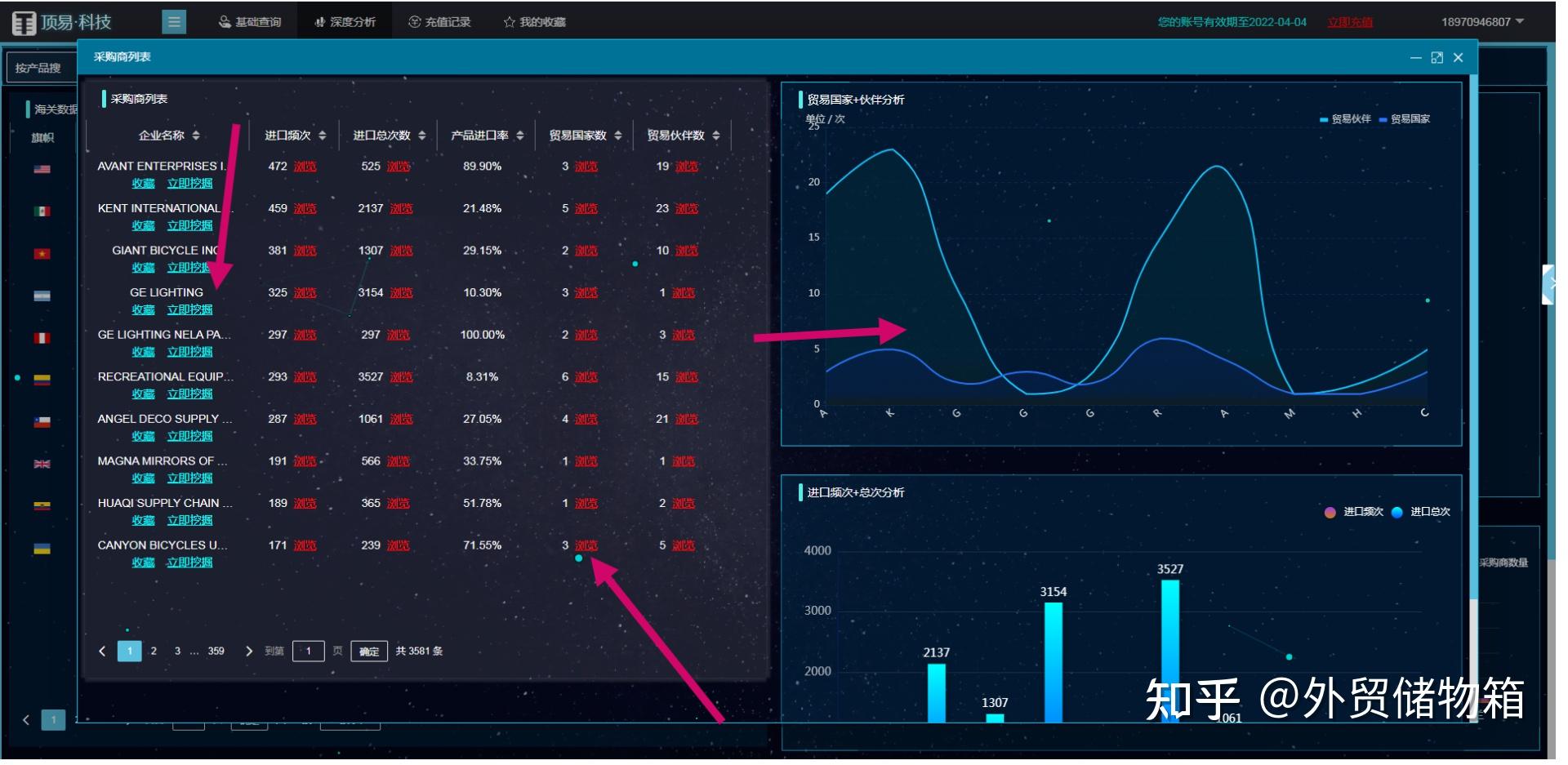The height and width of the screenshot is (765, 1568).
Task: Click the 3527 bar in the bar chart
Action: click(x=1170, y=652)
